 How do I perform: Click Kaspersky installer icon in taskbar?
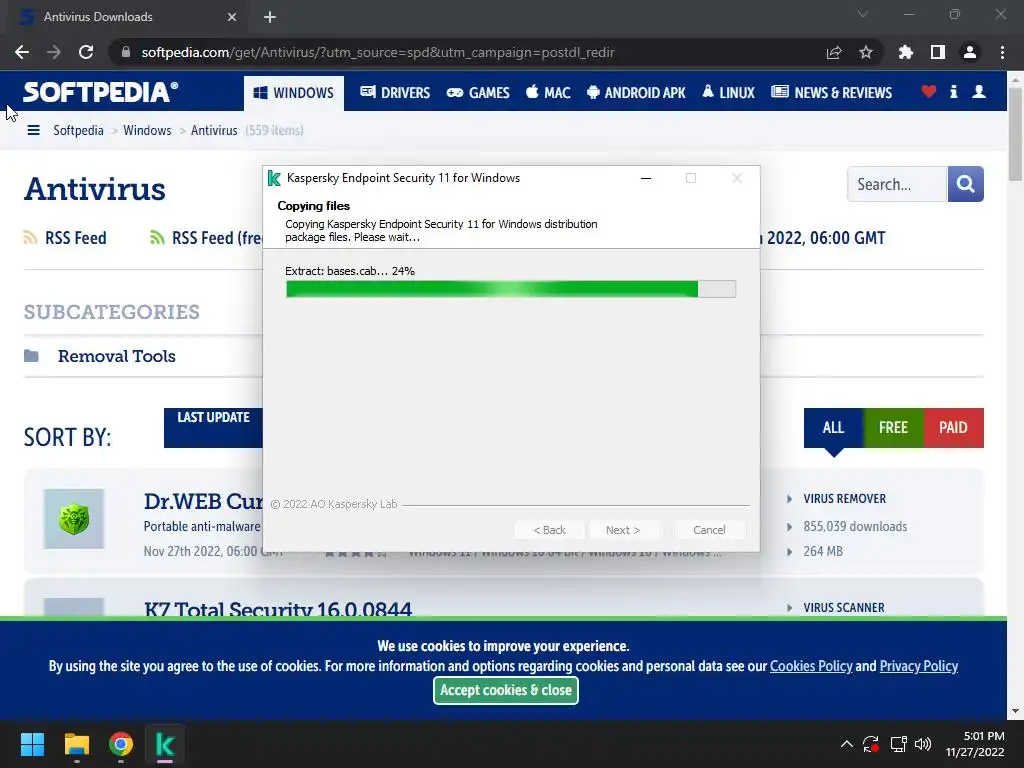pyautogui.click(x=165, y=744)
